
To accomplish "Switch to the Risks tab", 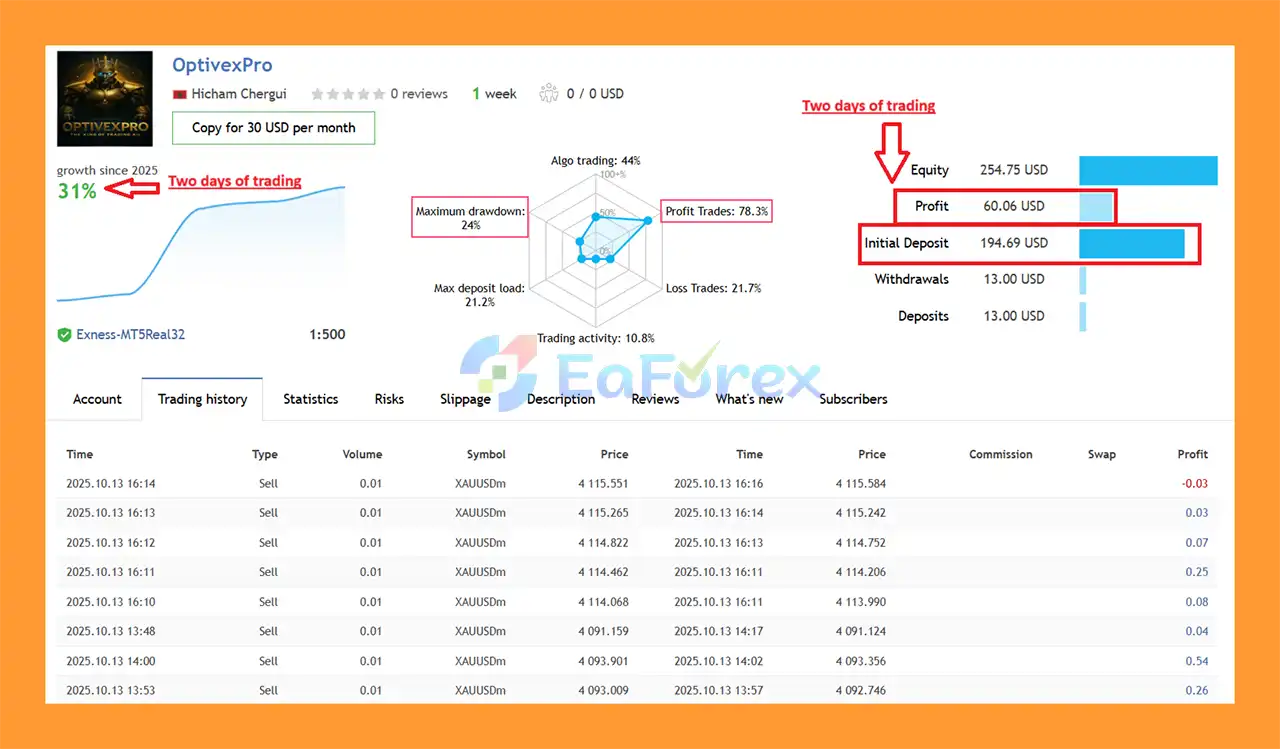I will click(389, 399).
